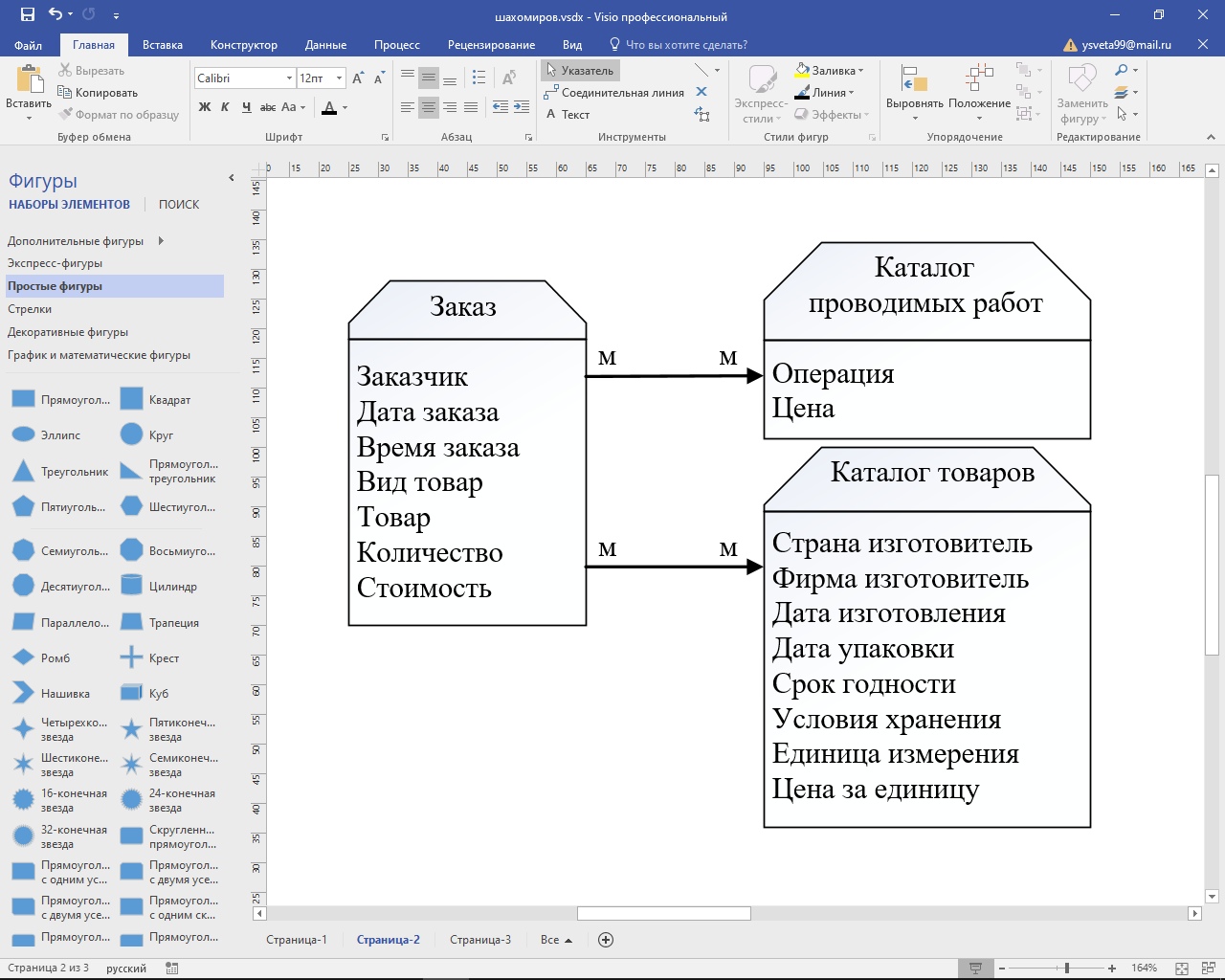1225x980 pixels.
Task: Click the Cut scissors icon
Action: pos(65,71)
